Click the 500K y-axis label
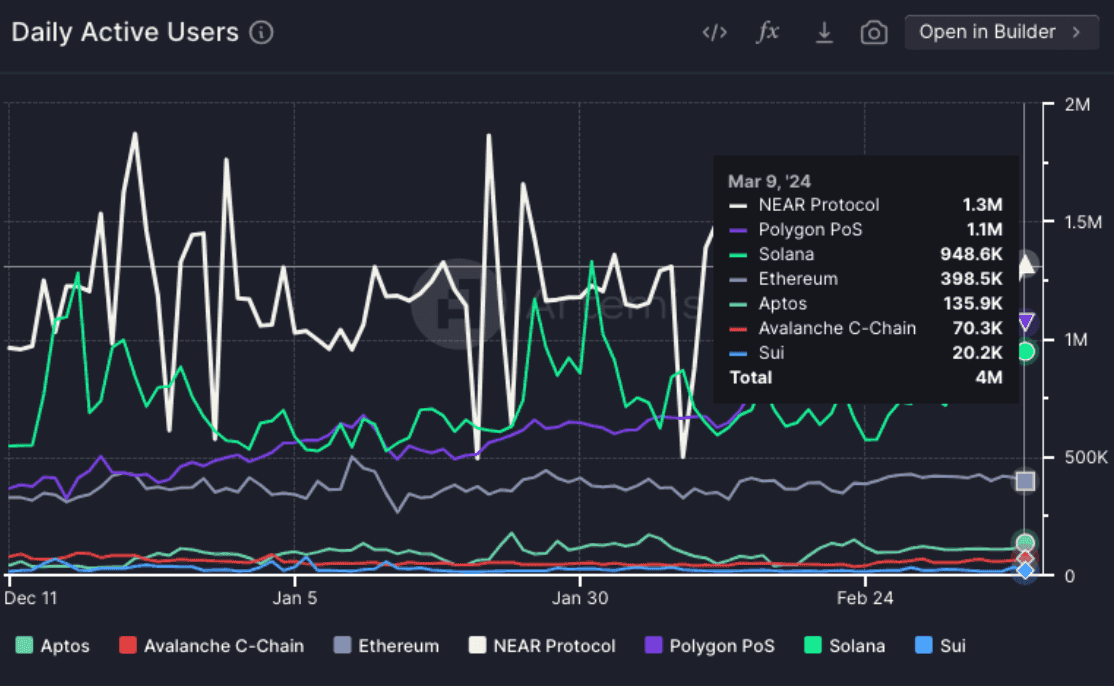 click(1086, 457)
